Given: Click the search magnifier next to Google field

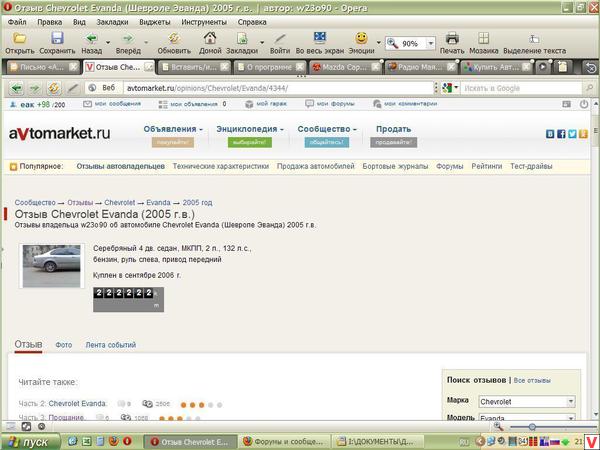Looking at the screenshot, I should 589,88.
